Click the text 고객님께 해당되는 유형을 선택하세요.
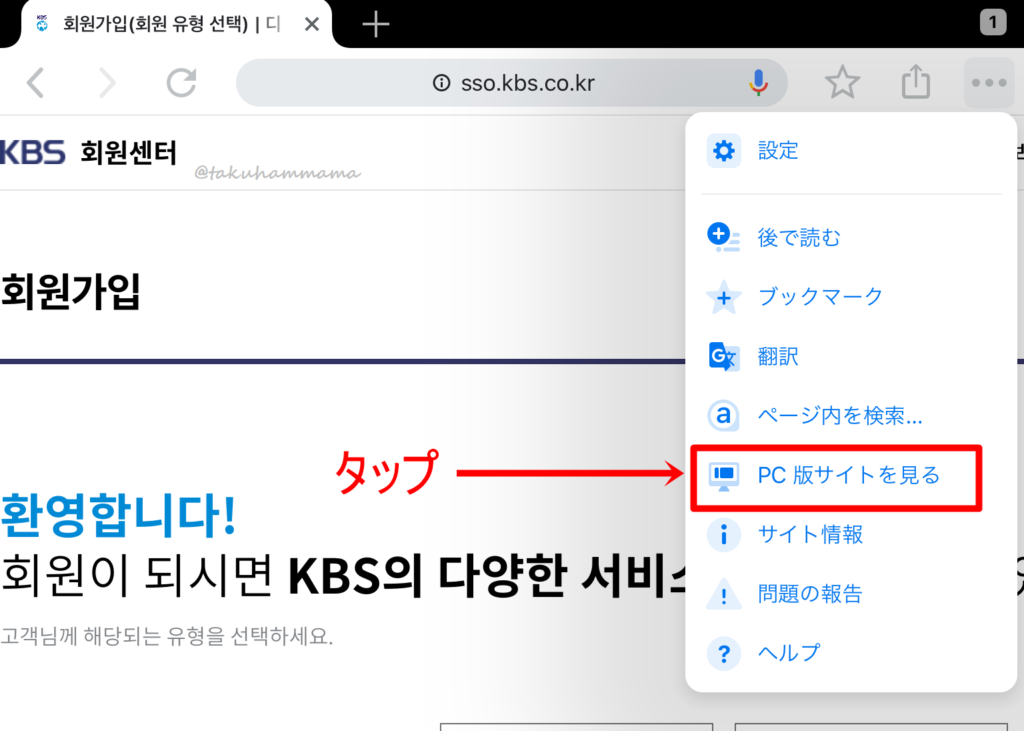Viewport: 1024px width, 731px height. [x=167, y=636]
